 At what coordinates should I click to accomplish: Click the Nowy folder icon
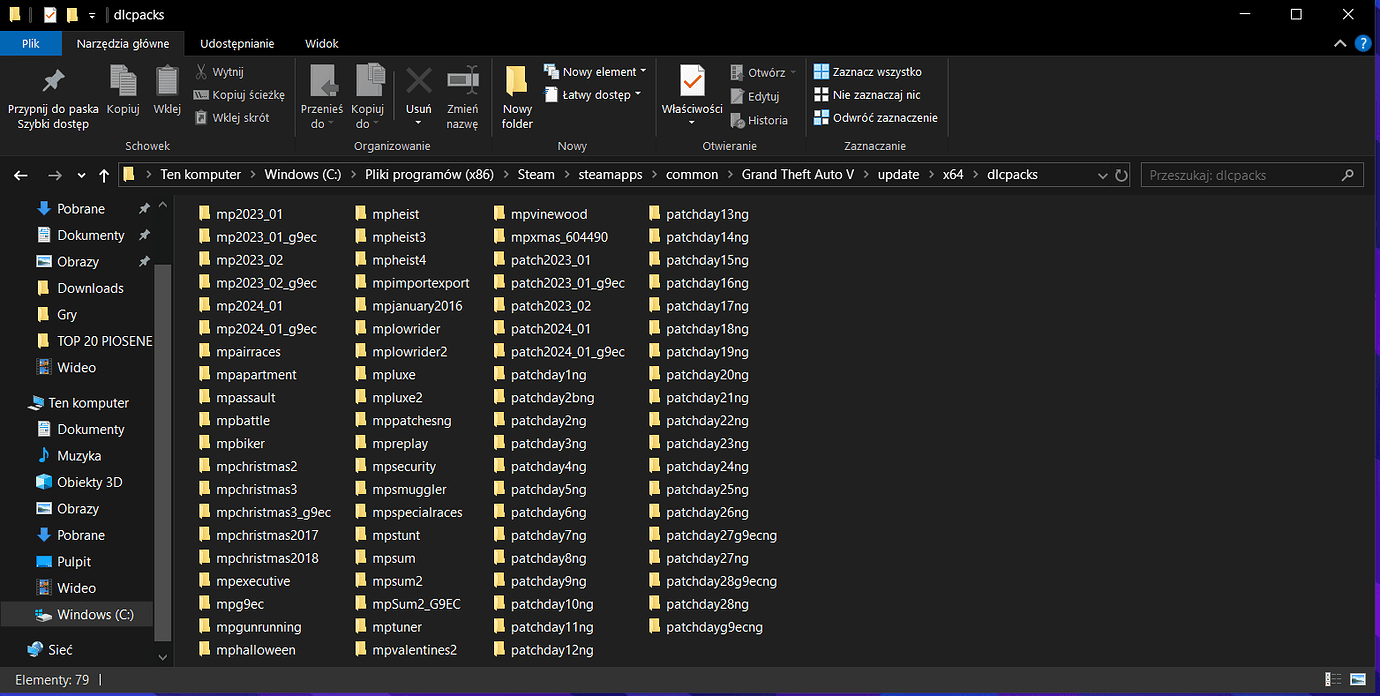[516, 95]
